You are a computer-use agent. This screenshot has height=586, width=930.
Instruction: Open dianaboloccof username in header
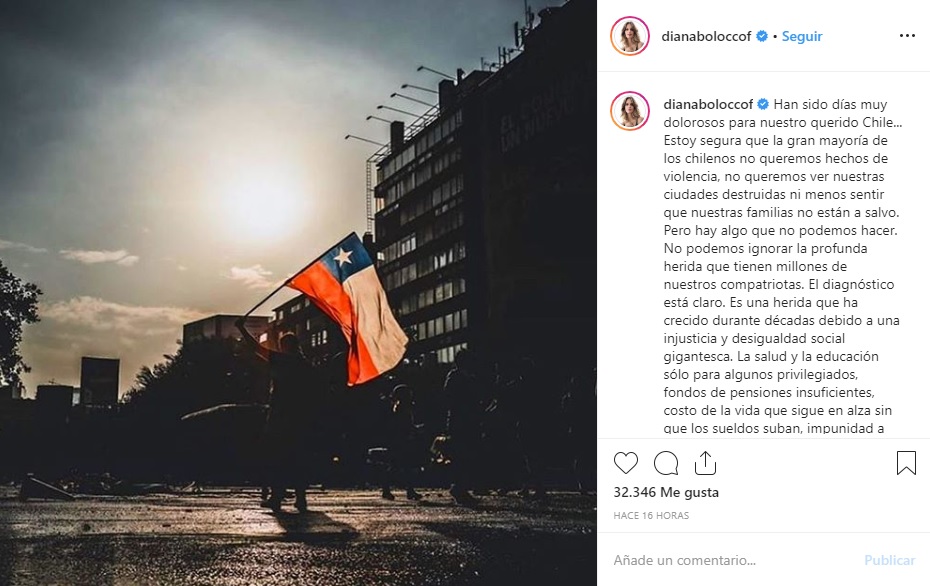(x=706, y=36)
